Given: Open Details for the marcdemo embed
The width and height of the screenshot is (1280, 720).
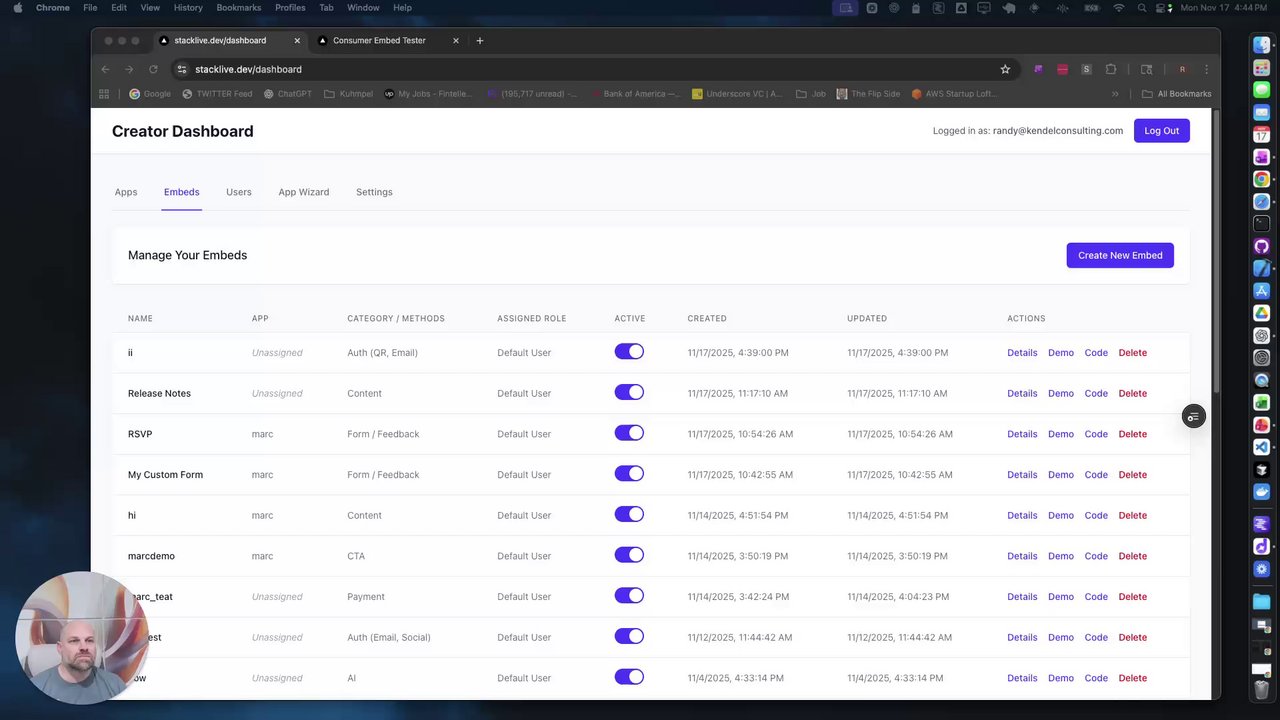Looking at the screenshot, I should pos(1022,556).
